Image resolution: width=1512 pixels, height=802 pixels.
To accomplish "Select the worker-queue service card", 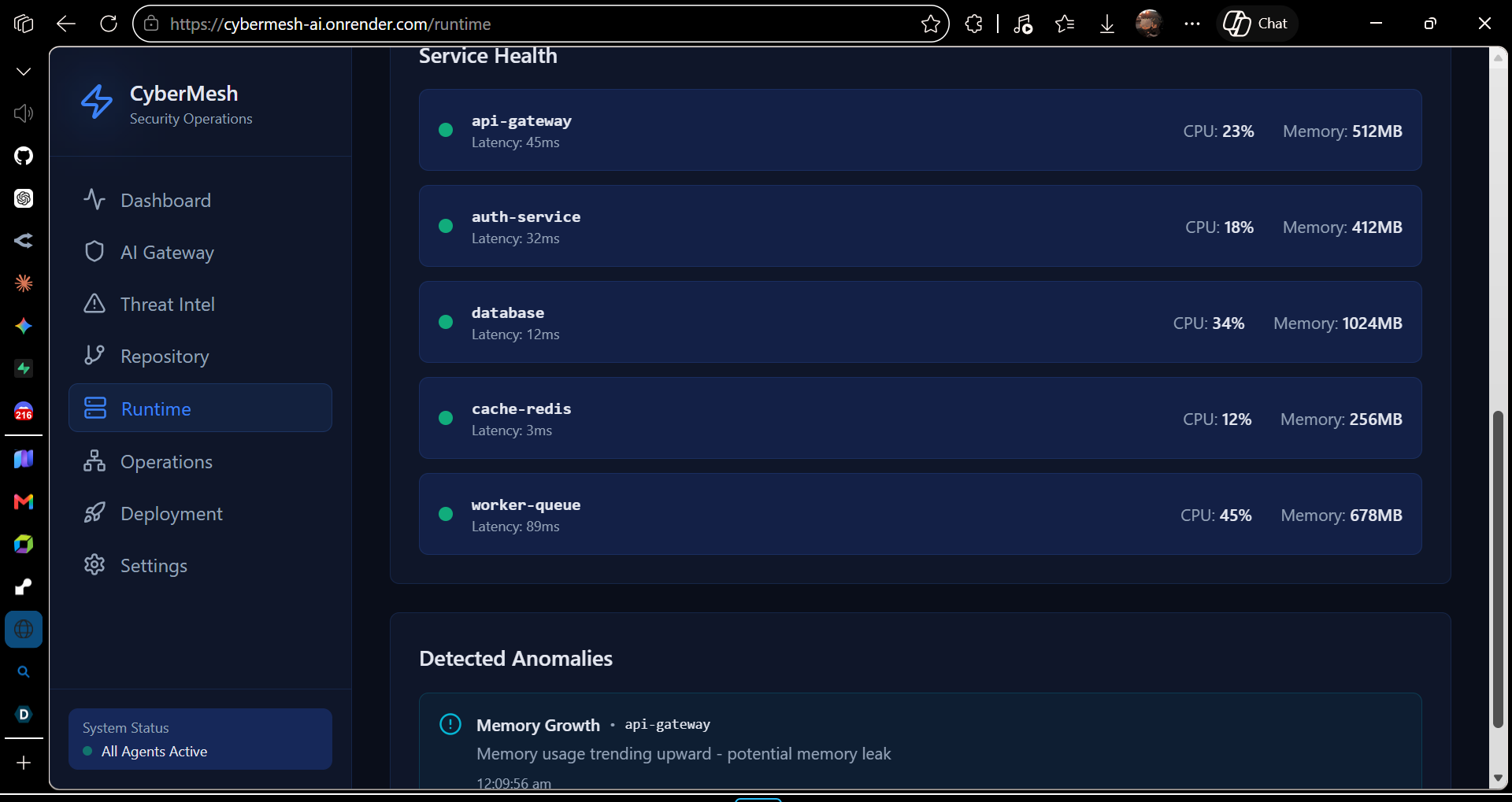I will point(920,514).
